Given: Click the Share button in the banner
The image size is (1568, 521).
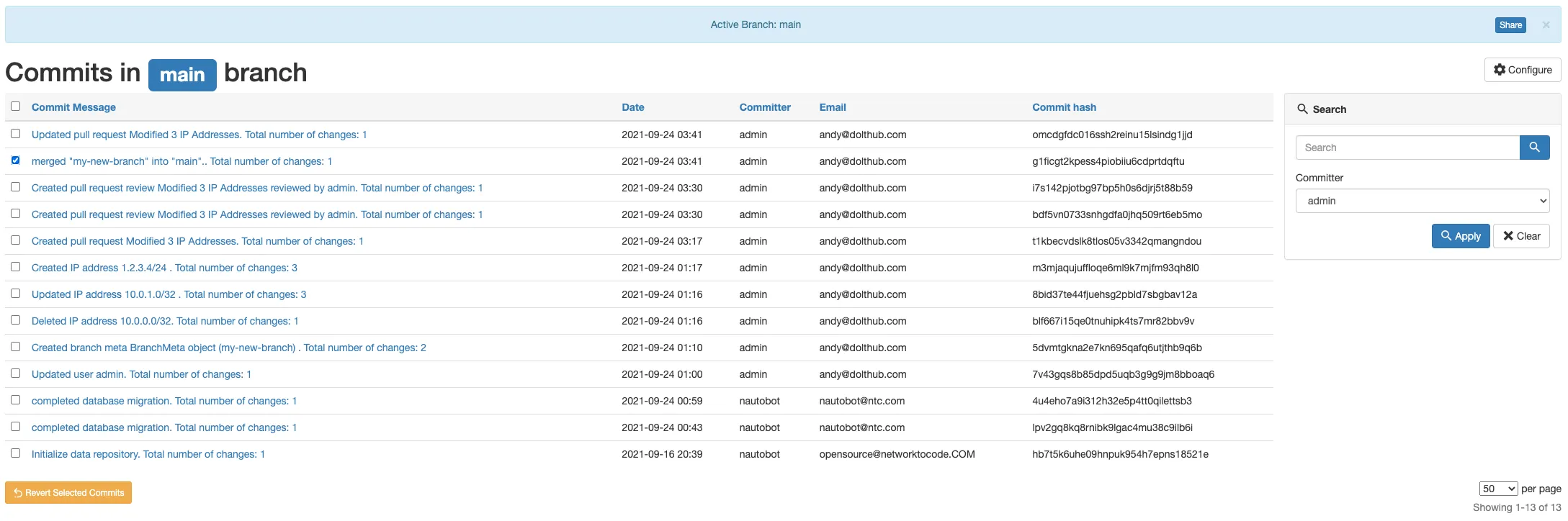Looking at the screenshot, I should pos(1510,25).
